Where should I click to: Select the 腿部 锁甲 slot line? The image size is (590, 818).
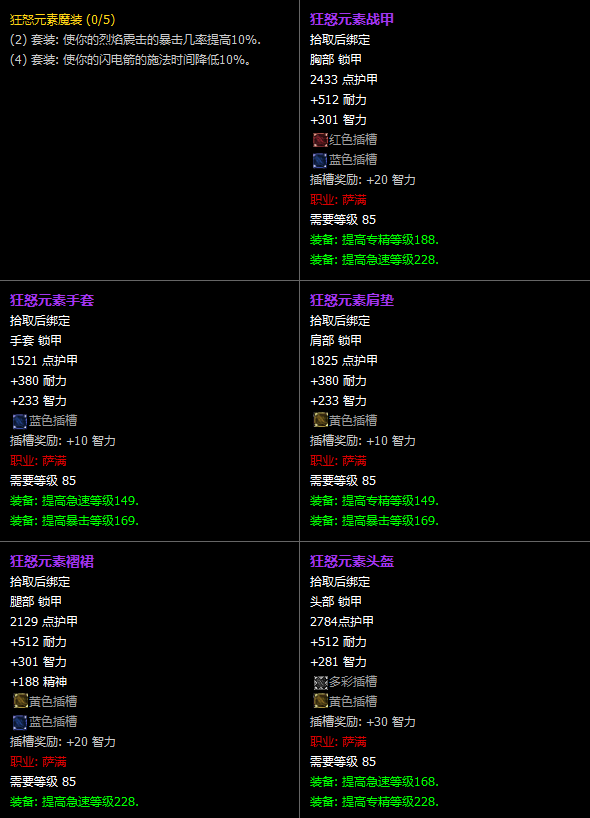point(35,602)
